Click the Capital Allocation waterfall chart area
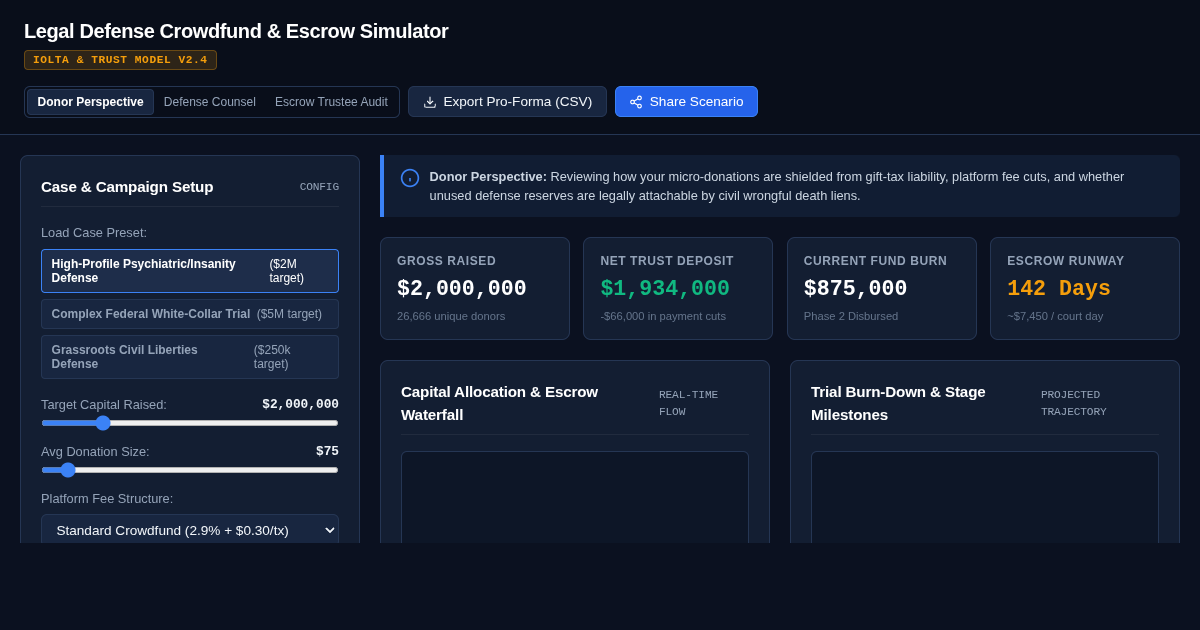1200x630 pixels. click(x=575, y=497)
